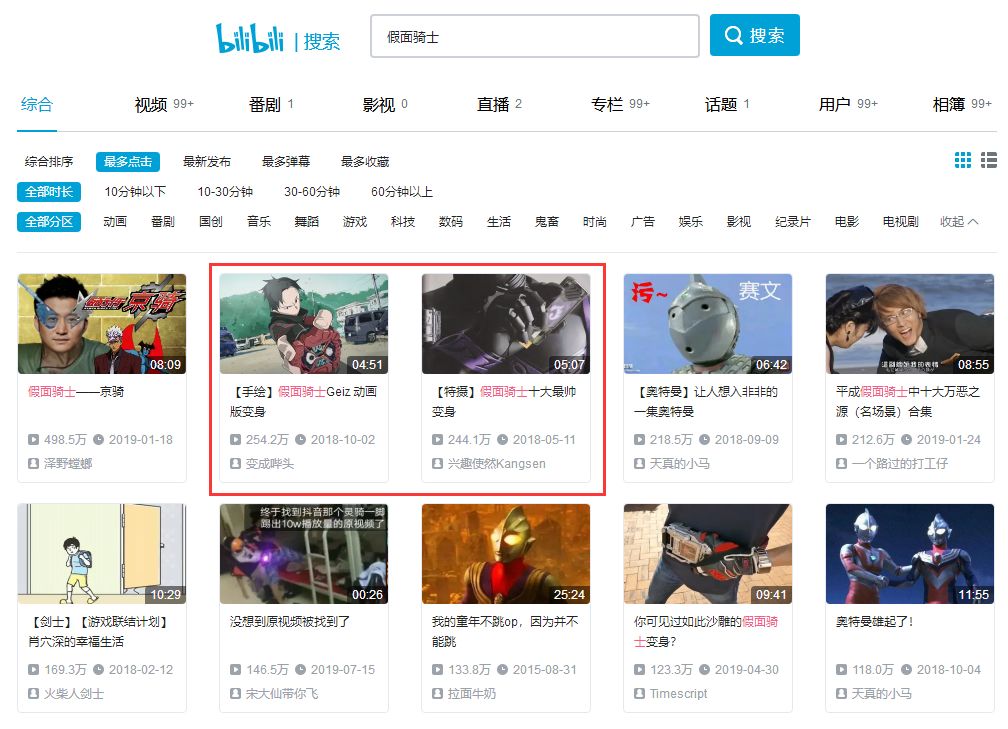Focus the search box containing 假面骑士
The width and height of the screenshot is (1008, 729).
coord(535,37)
